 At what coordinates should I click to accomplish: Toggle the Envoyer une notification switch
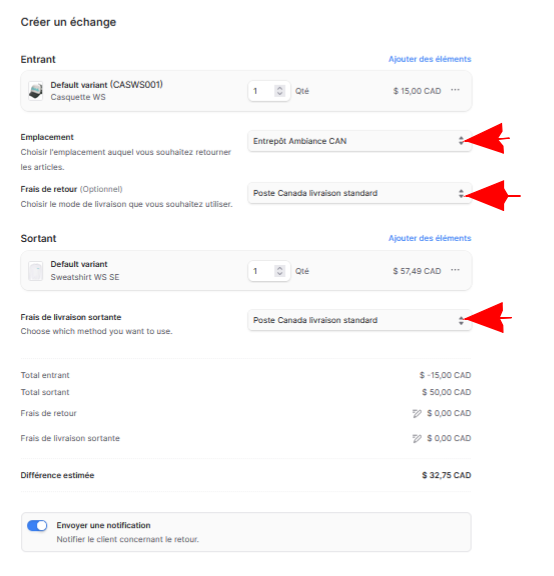(x=37, y=526)
